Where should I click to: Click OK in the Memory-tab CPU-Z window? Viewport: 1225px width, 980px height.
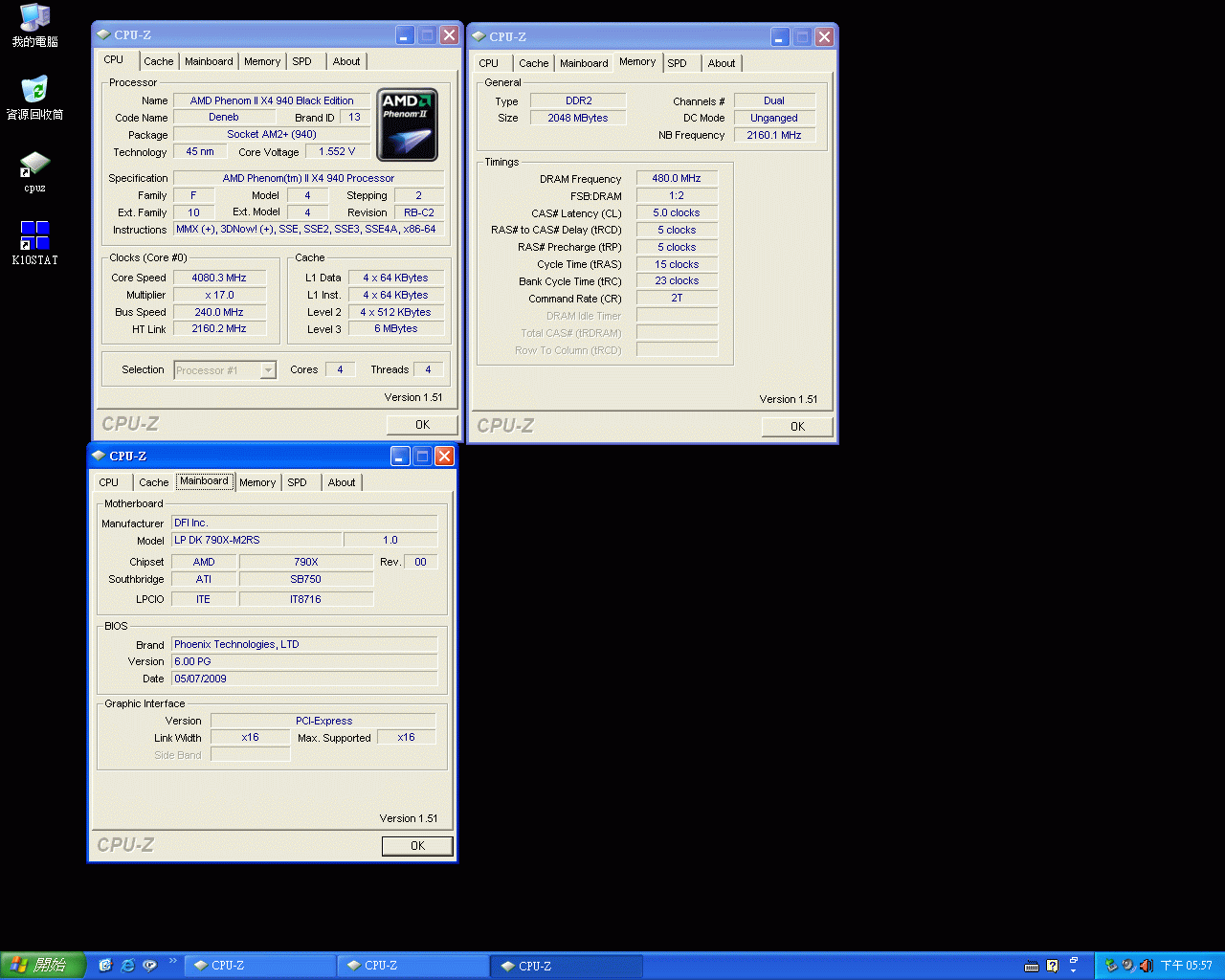tap(797, 427)
